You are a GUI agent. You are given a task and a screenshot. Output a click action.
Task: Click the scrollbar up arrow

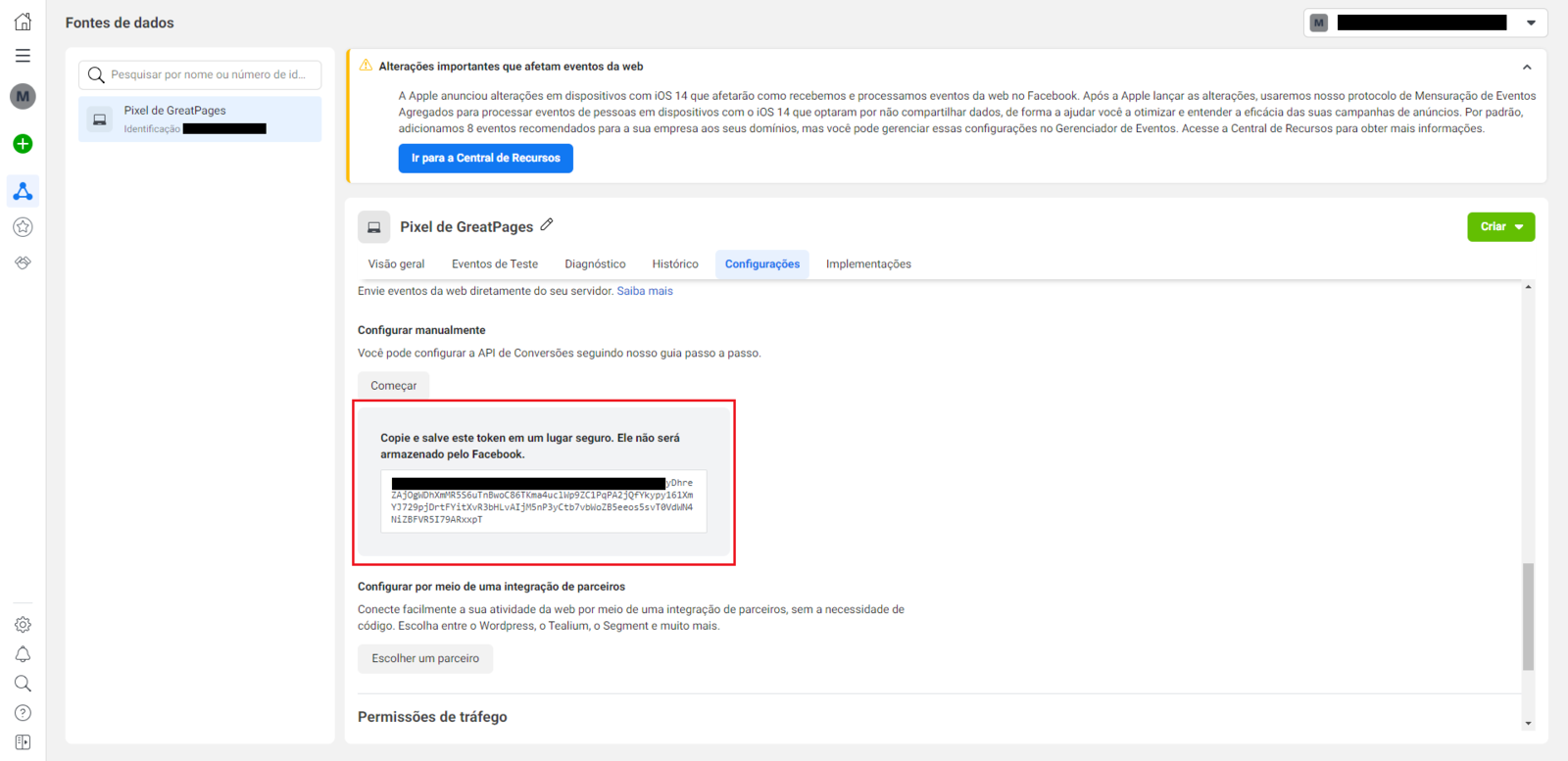pyautogui.click(x=1528, y=287)
